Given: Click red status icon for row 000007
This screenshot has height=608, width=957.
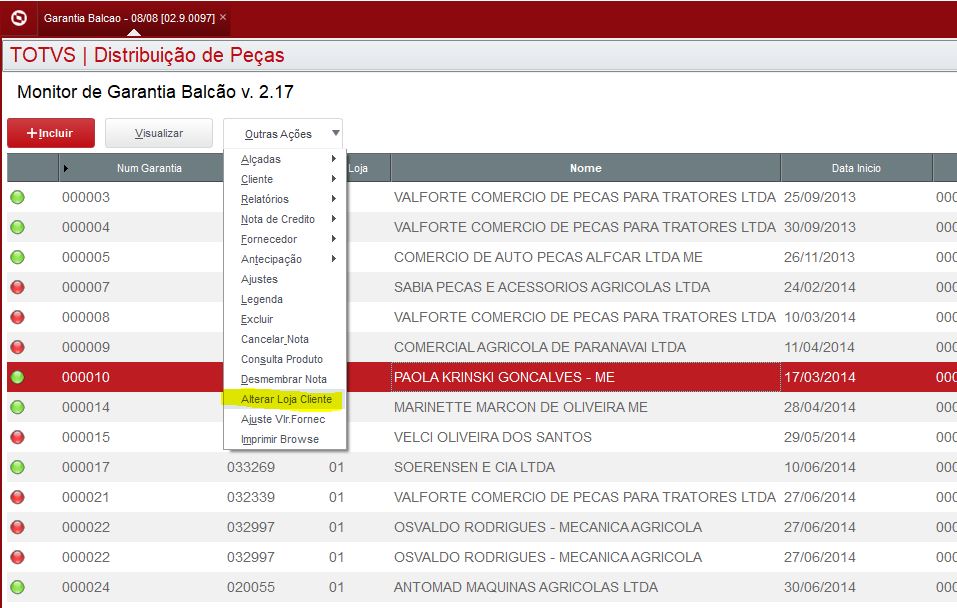Looking at the screenshot, I should (18, 287).
